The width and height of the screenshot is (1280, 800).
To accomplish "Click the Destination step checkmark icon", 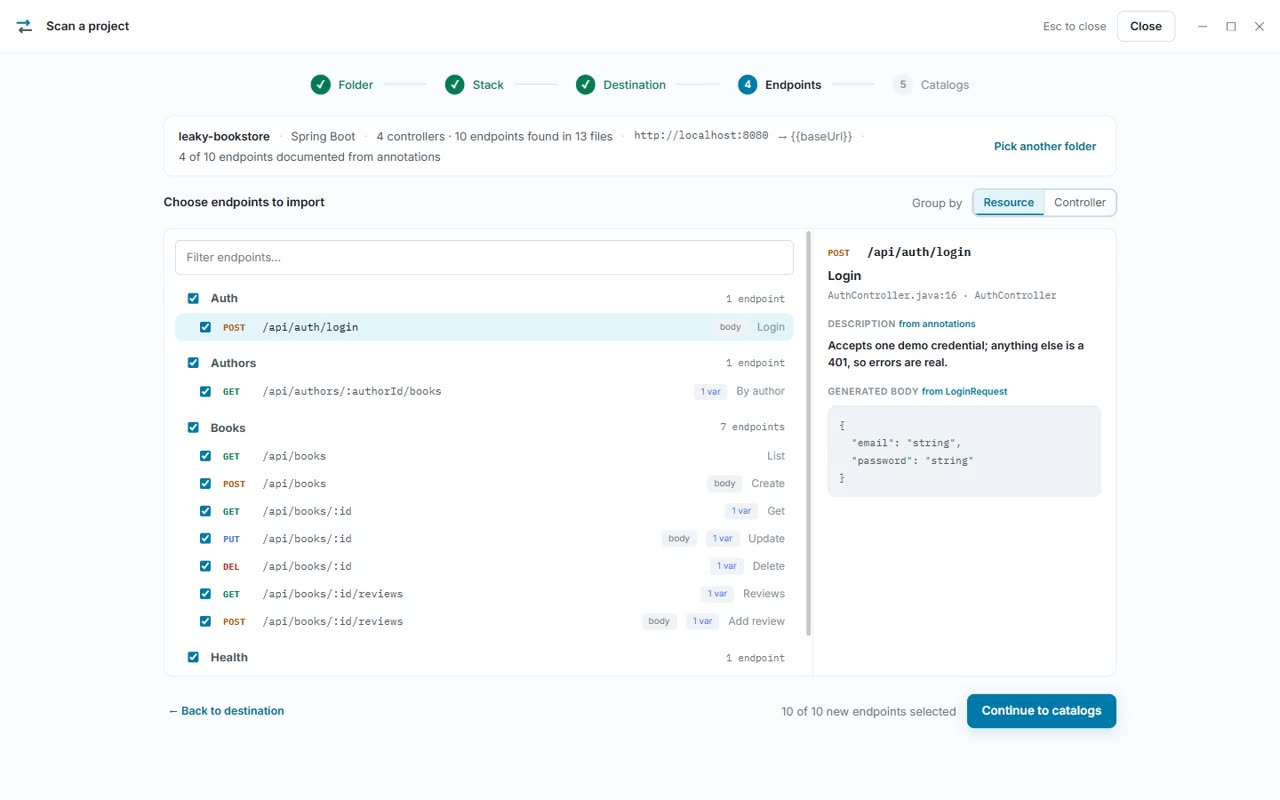I will 585,85.
